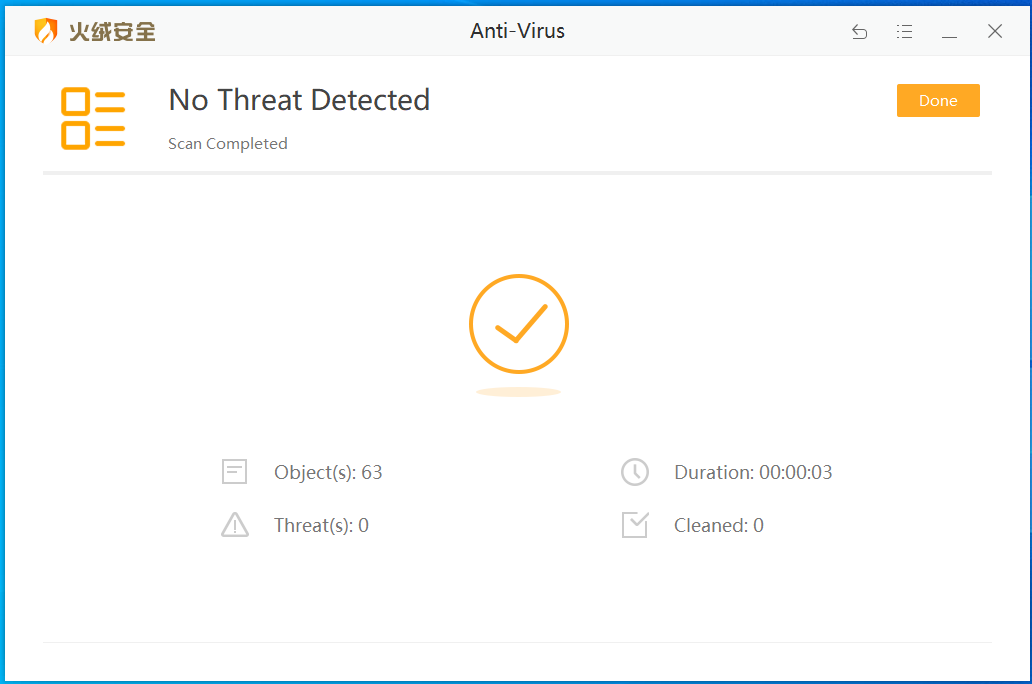Click the clock icon beside Duration
Viewport: 1032px width, 684px height.
[x=635, y=472]
